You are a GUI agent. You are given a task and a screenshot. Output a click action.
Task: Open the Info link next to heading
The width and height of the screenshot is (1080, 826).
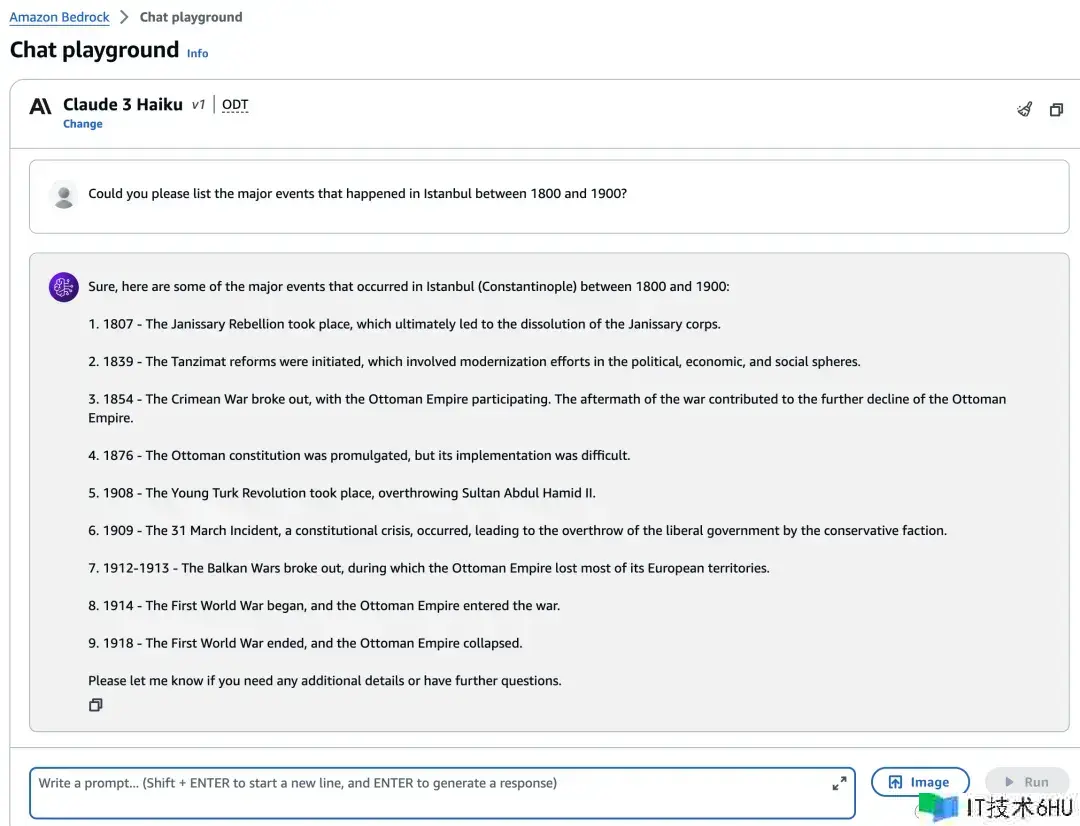point(198,53)
